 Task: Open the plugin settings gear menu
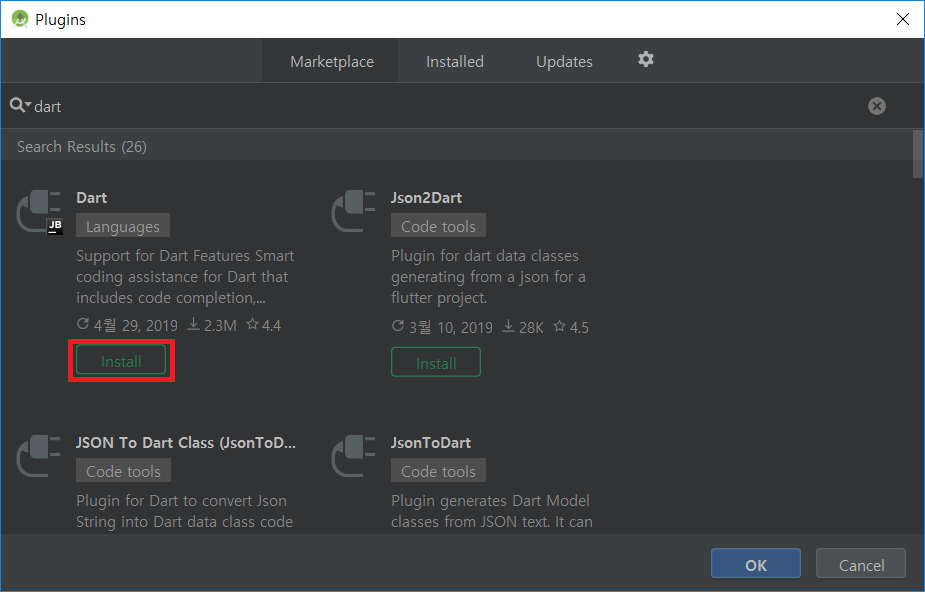pyautogui.click(x=646, y=60)
